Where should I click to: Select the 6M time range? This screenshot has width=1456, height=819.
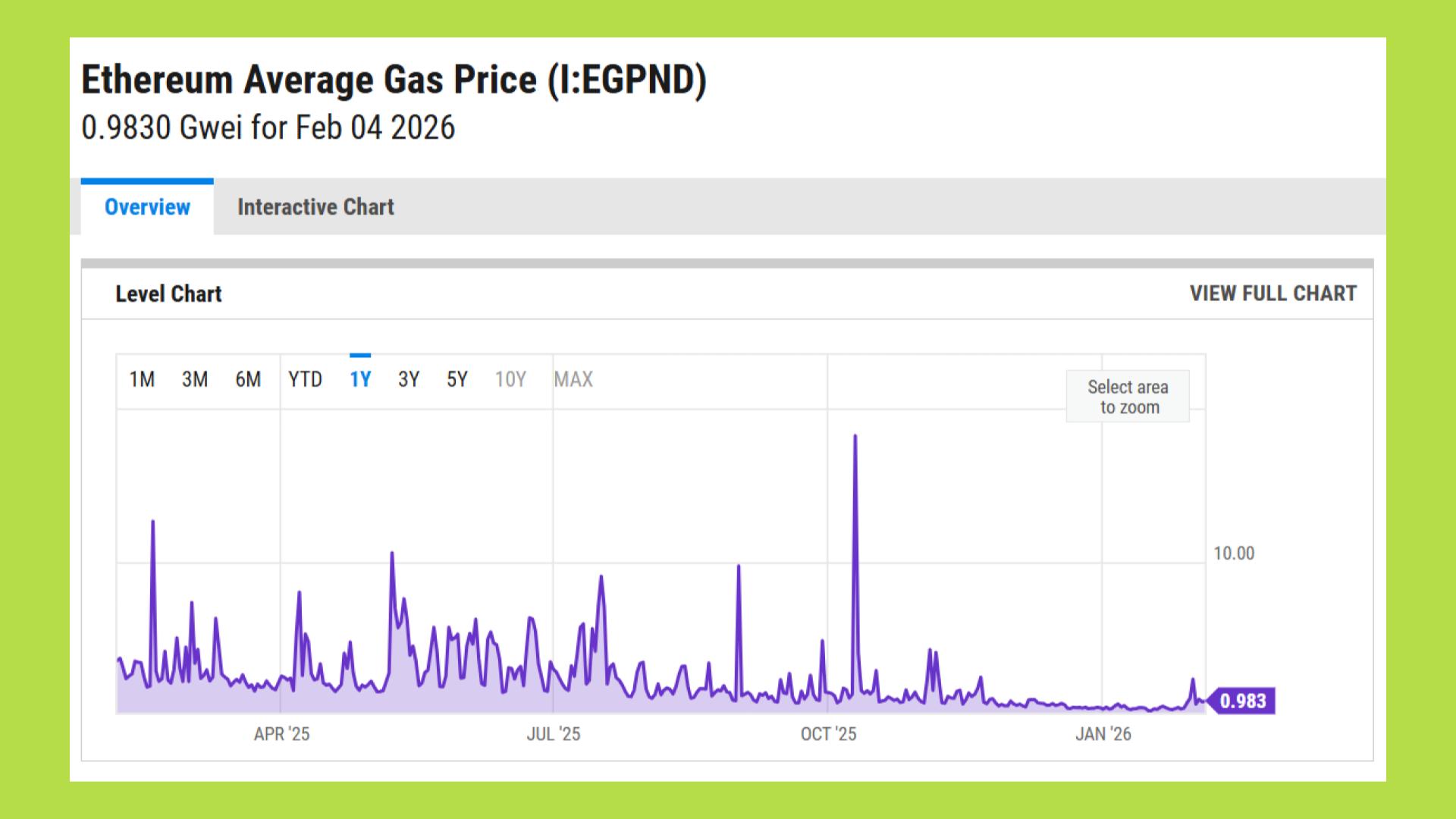248,379
